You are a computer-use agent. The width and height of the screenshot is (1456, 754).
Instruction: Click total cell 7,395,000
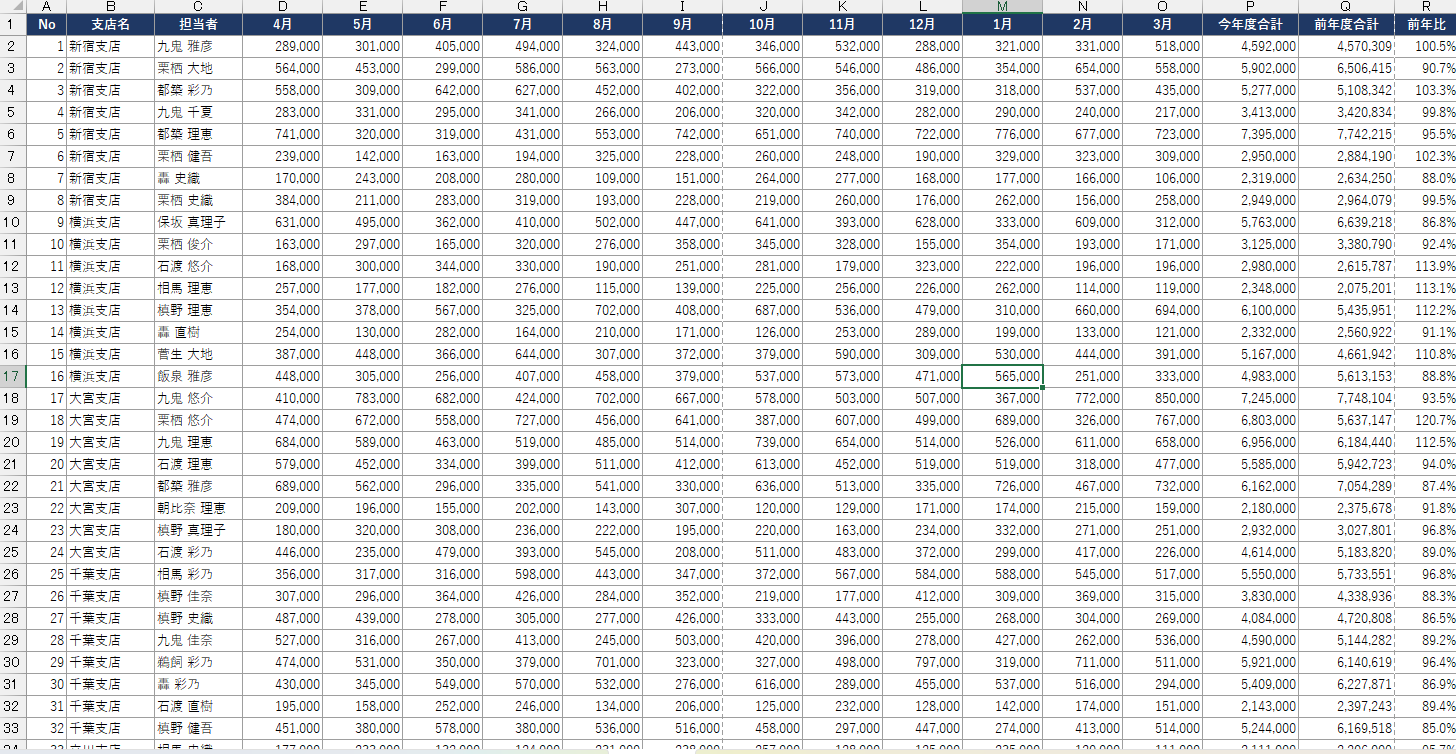(x=1250, y=134)
